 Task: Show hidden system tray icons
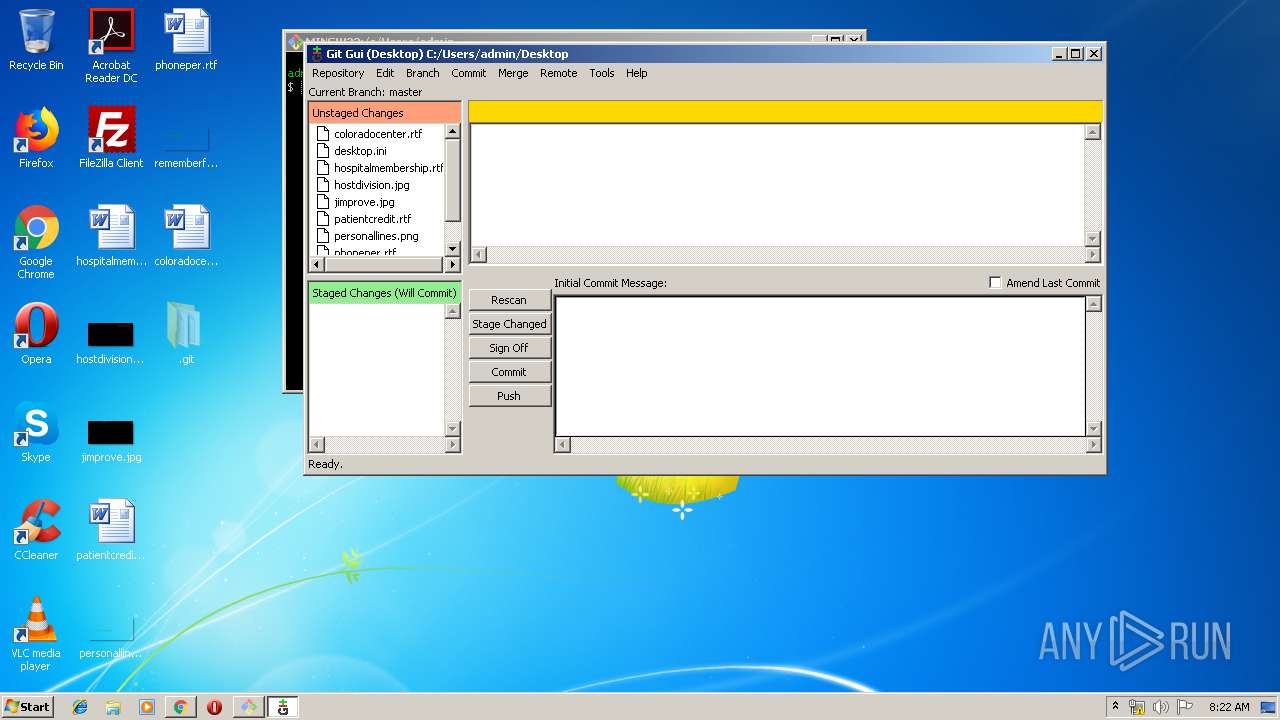[x=1115, y=707]
